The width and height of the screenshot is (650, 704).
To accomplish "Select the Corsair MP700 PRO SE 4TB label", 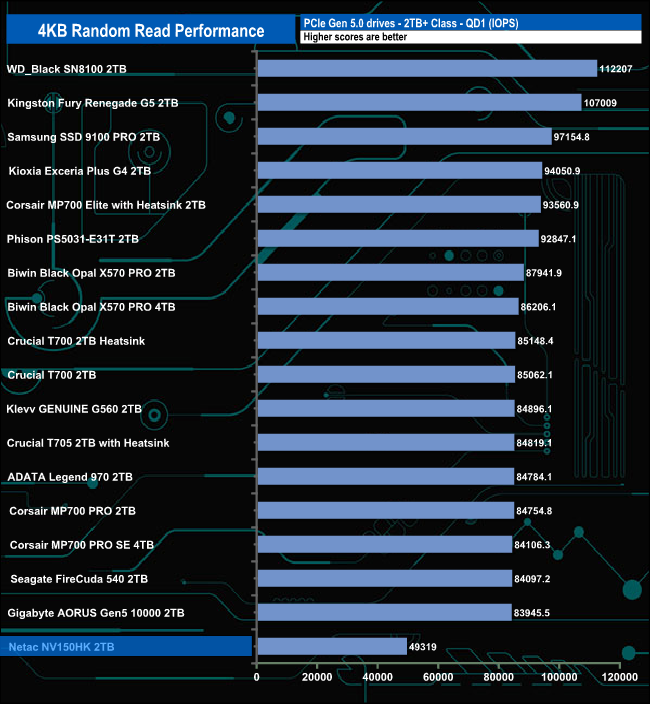I will pos(82,545).
